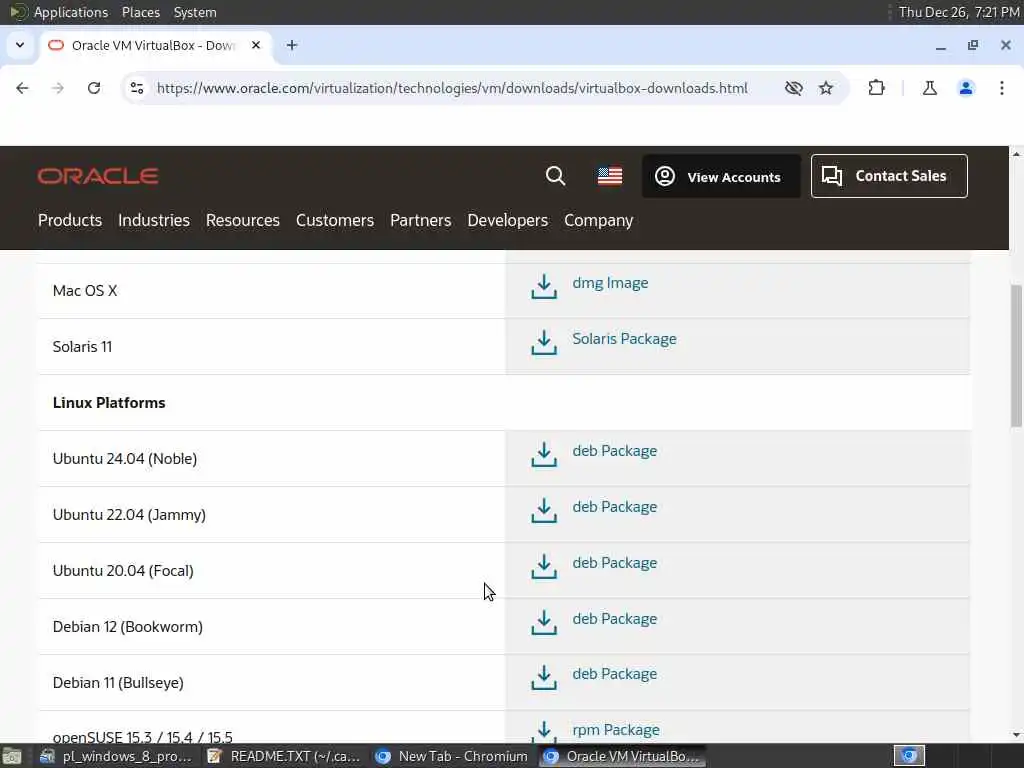1024x768 pixels.
Task: Open the Extensions puzzle icon
Action: click(876, 88)
